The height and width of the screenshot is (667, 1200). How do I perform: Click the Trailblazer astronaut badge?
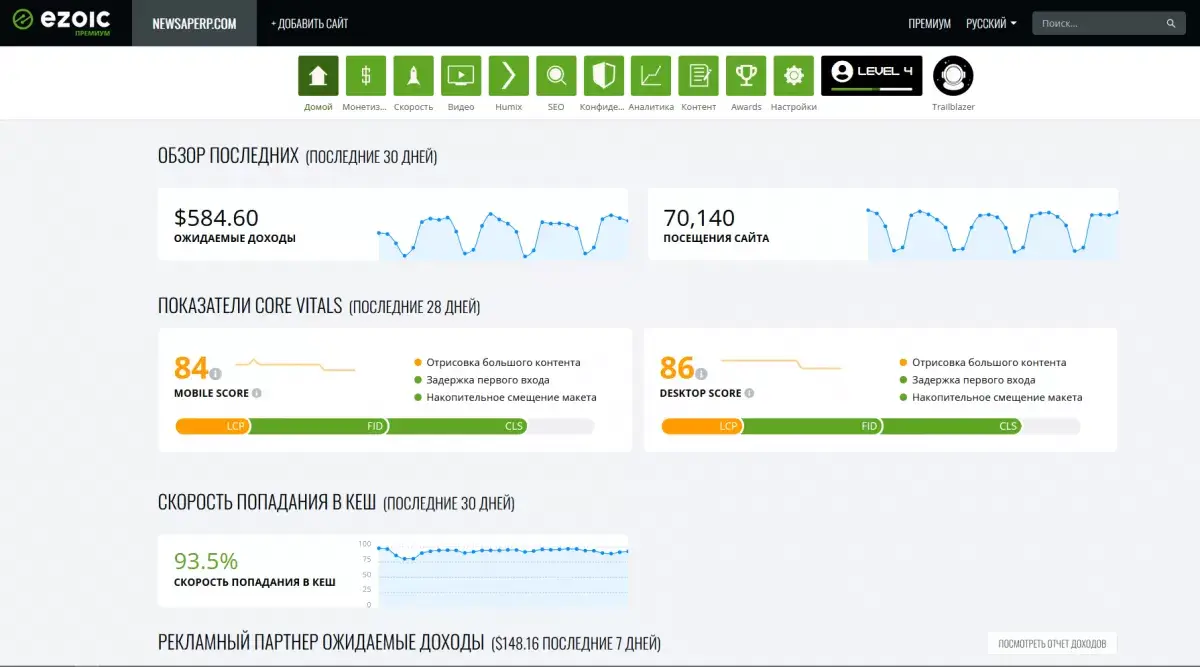953,76
